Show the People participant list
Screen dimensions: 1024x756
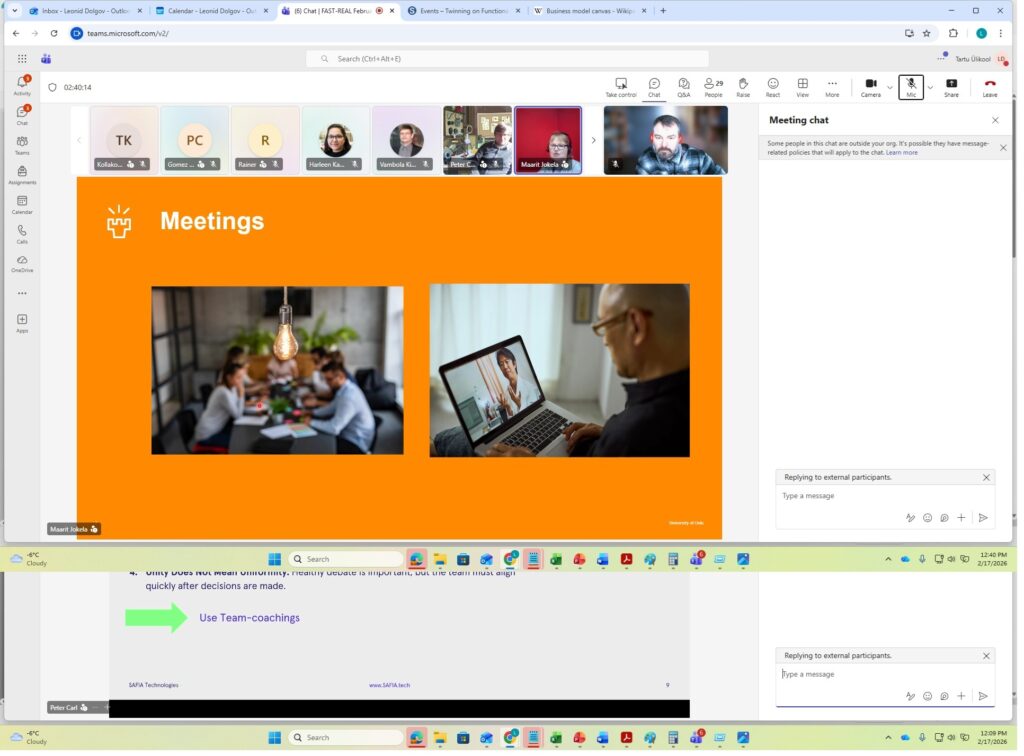coord(713,86)
